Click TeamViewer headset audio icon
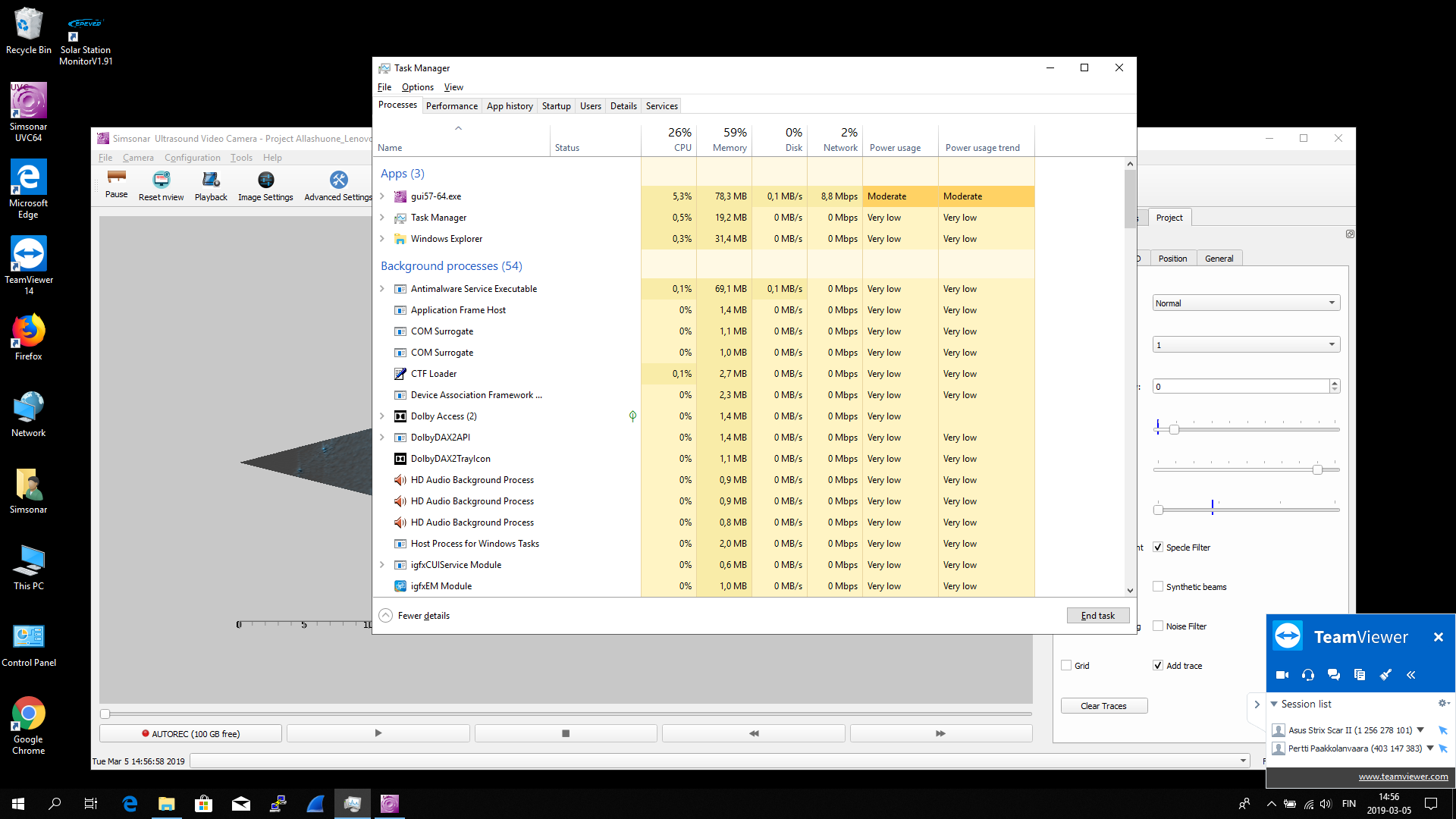This screenshot has height=819, width=1456. (x=1308, y=675)
